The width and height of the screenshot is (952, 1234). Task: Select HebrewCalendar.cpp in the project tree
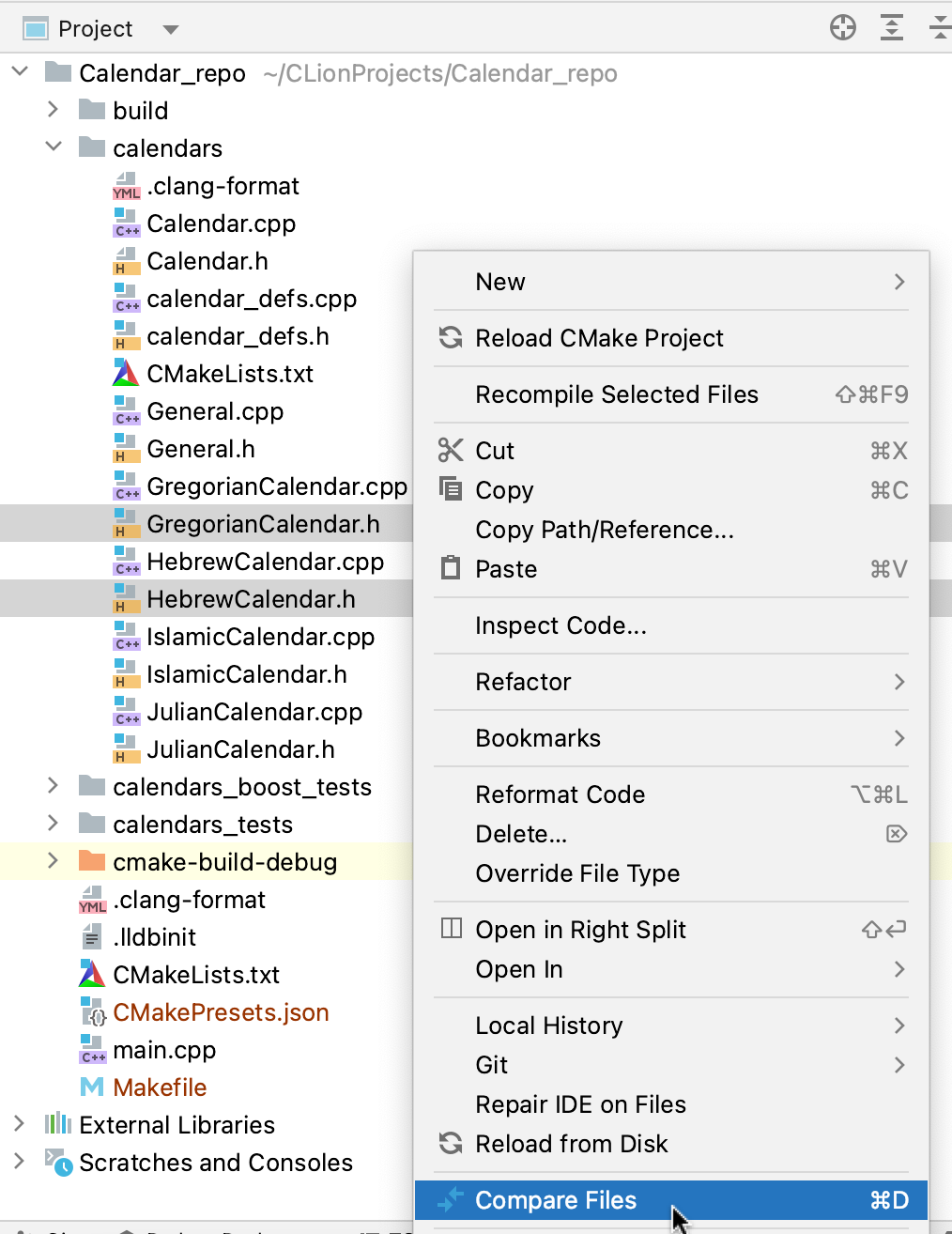click(x=265, y=561)
